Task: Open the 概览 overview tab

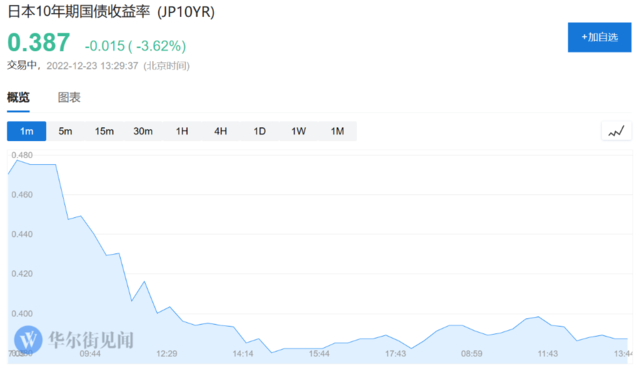Action: coord(18,97)
